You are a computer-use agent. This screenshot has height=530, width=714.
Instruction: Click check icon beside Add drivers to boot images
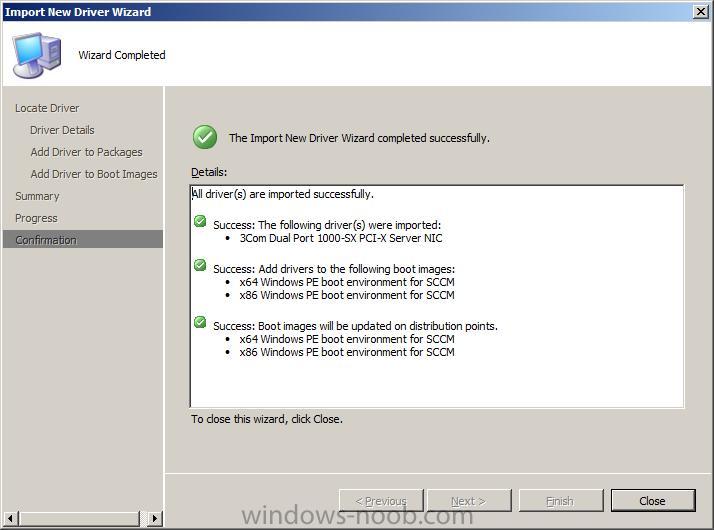click(x=200, y=265)
